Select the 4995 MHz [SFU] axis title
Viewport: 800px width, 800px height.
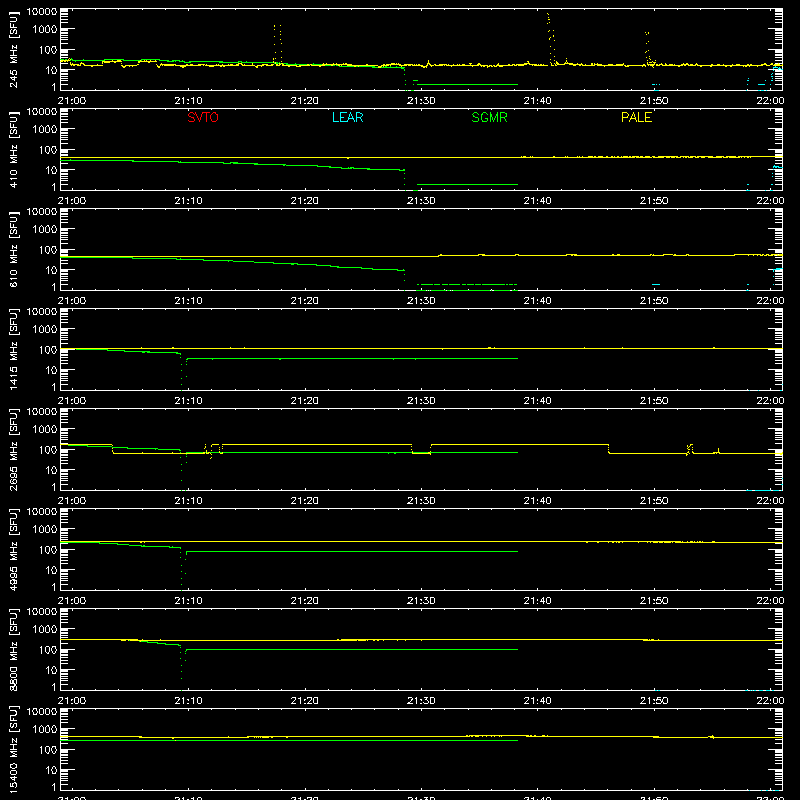[14, 549]
